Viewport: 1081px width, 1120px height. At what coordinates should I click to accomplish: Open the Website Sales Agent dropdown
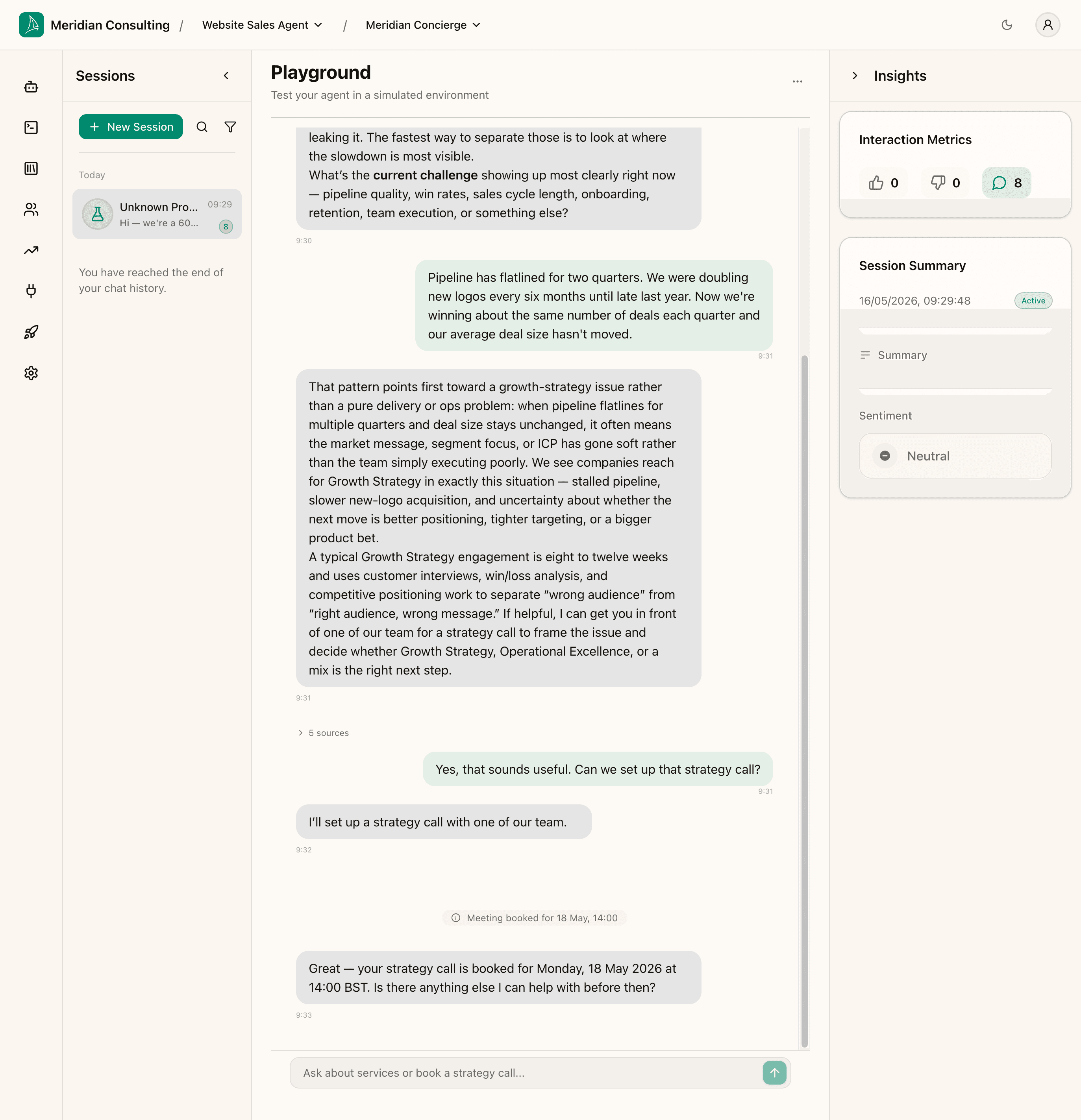click(263, 24)
